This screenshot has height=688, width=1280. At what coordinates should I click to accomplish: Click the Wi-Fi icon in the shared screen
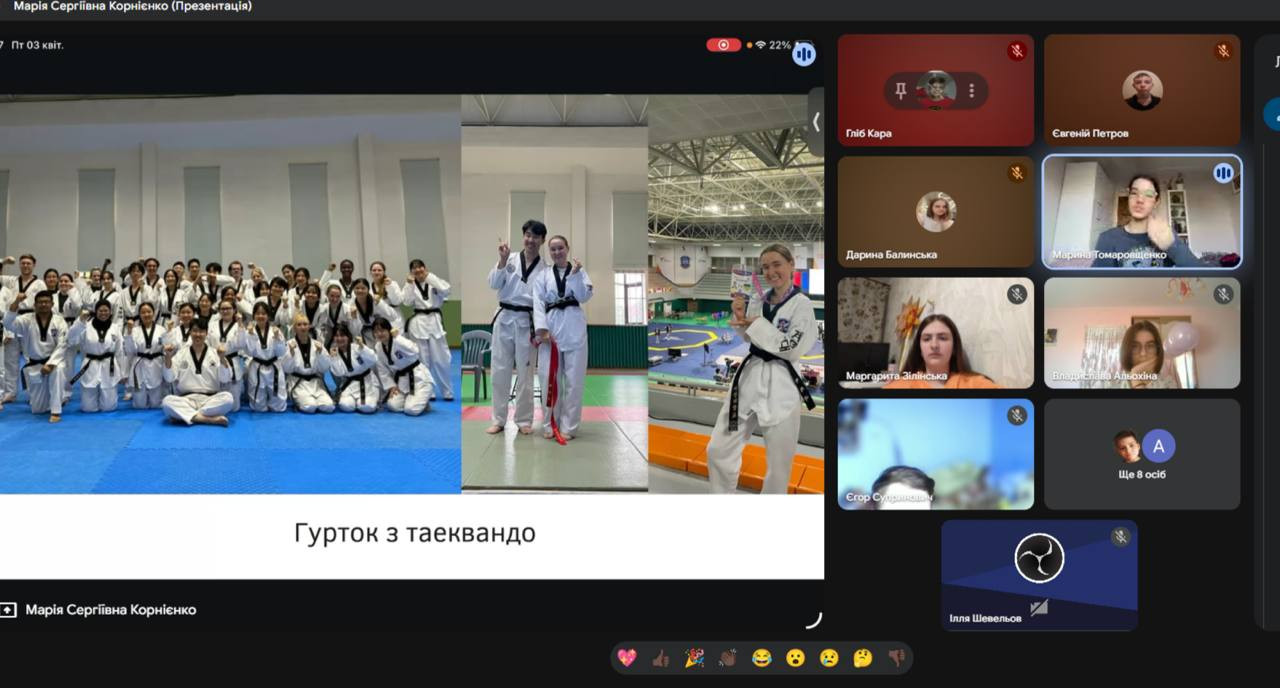[759, 45]
